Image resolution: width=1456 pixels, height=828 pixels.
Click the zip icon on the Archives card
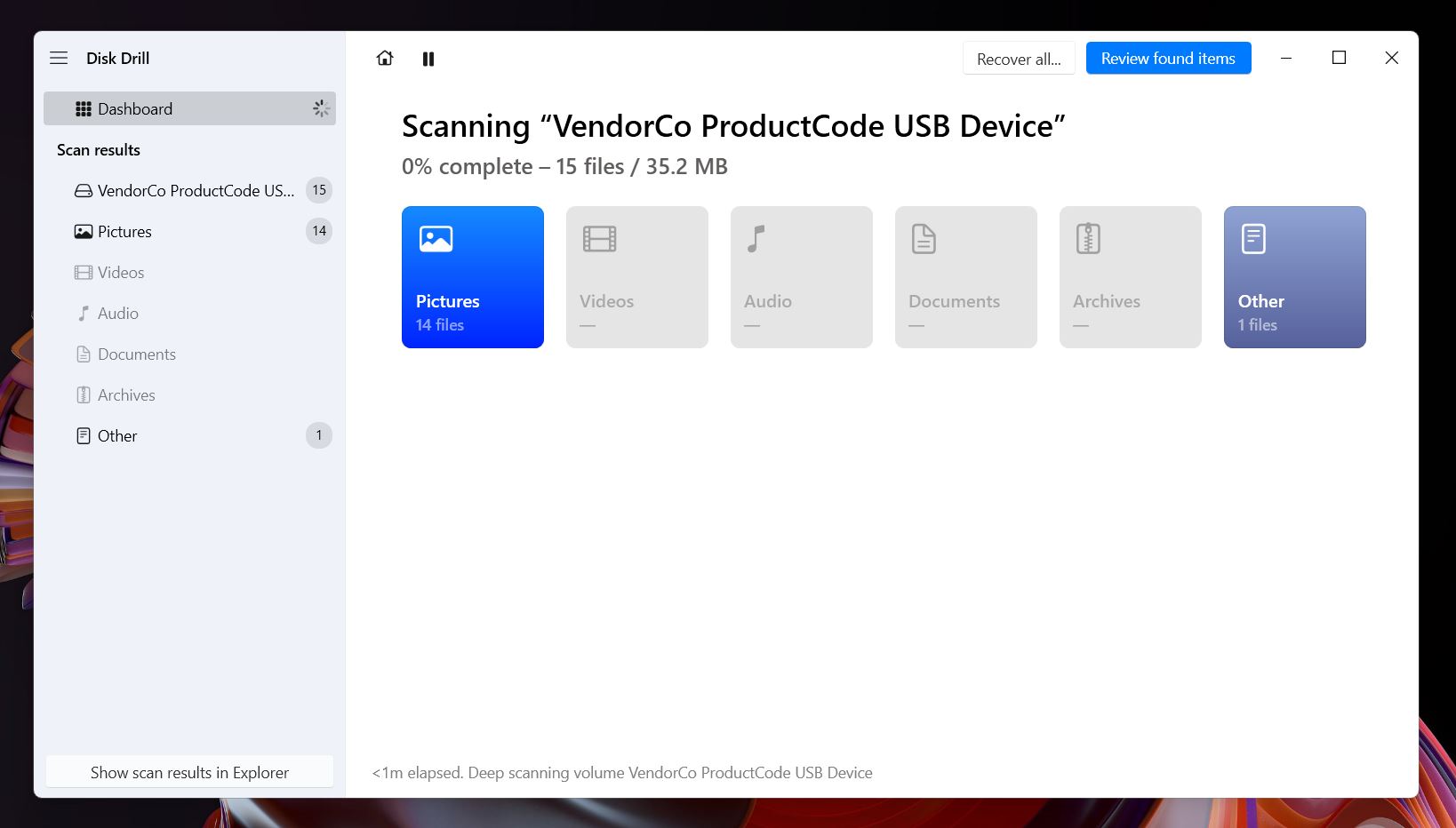1089,239
